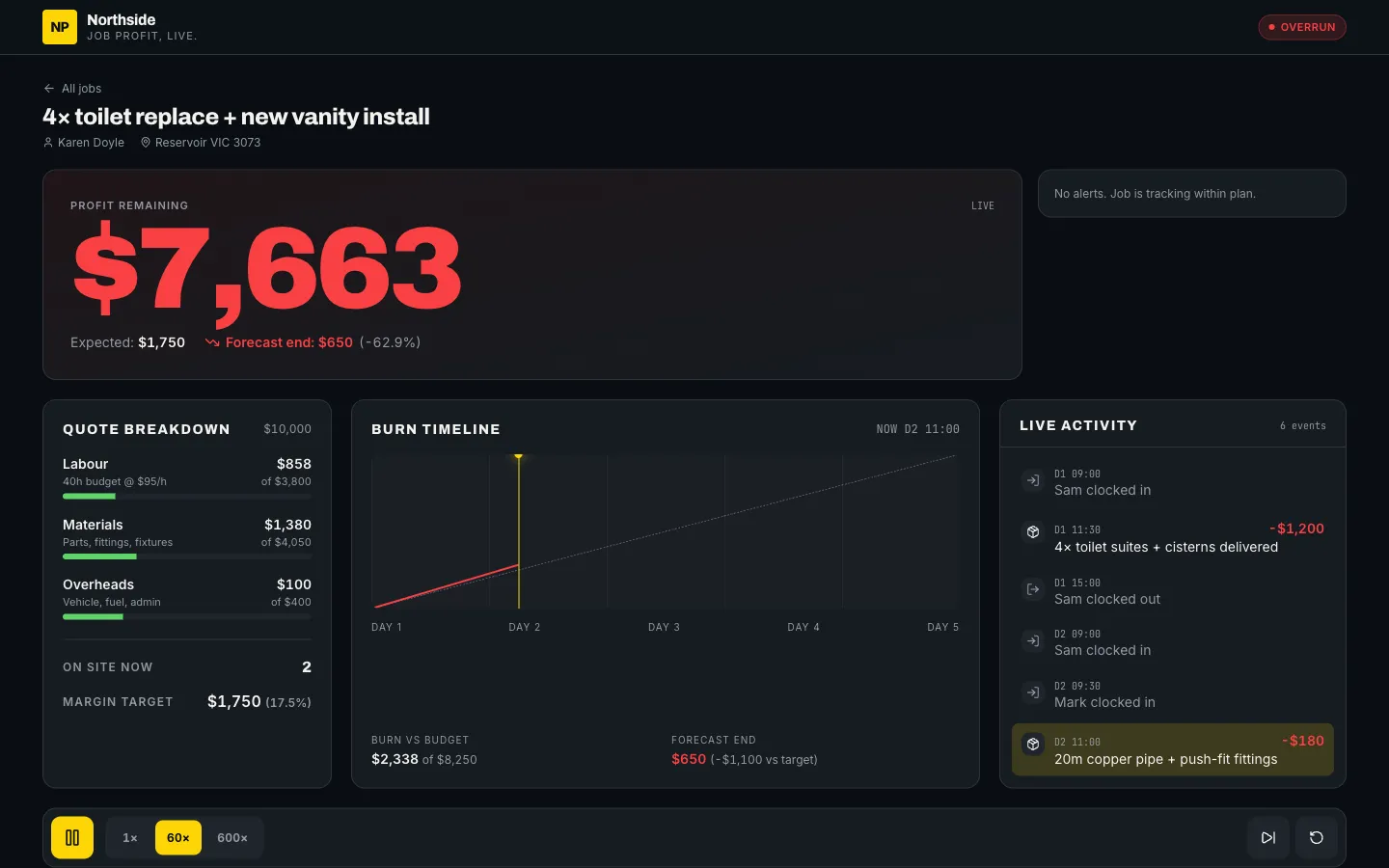The width and height of the screenshot is (1389, 868).
Task: Click 'Overheads' row heading
Action: point(98,584)
